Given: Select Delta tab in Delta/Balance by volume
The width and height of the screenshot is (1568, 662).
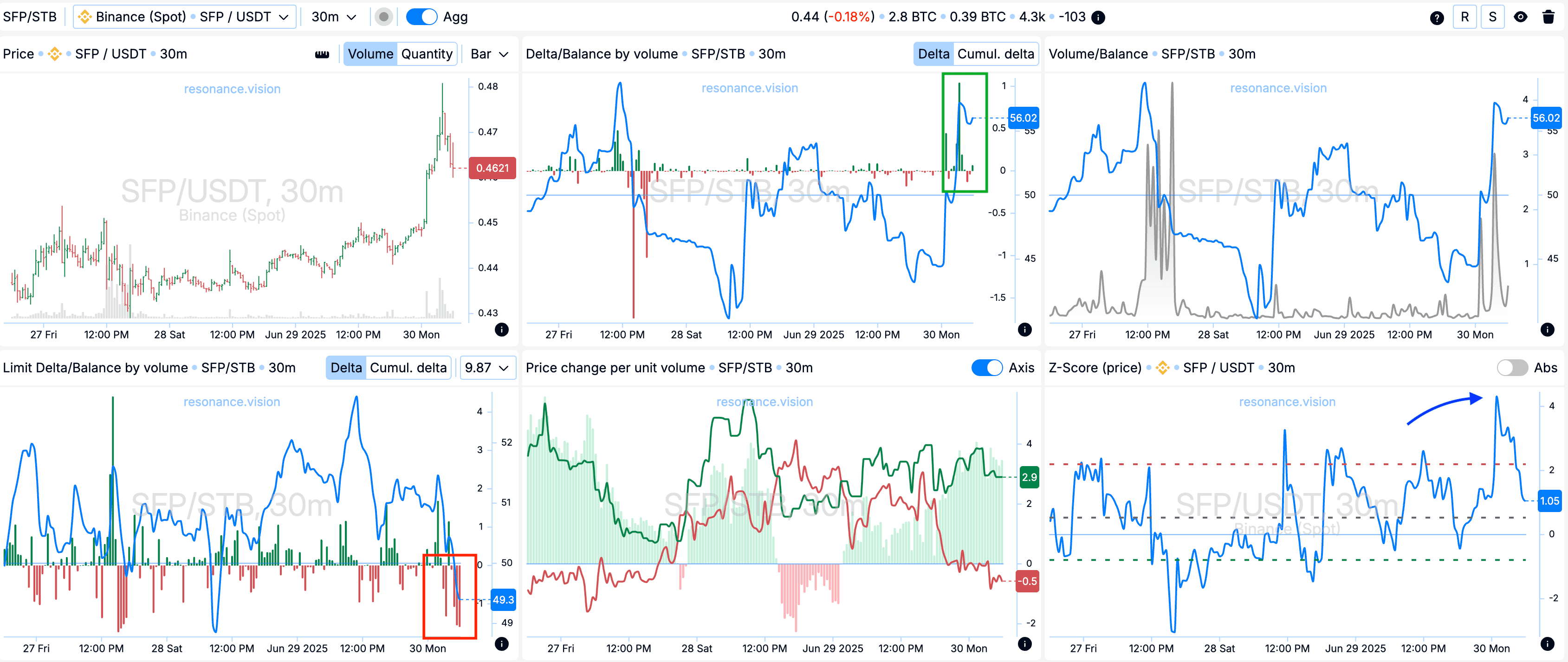Looking at the screenshot, I should point(933,54).
